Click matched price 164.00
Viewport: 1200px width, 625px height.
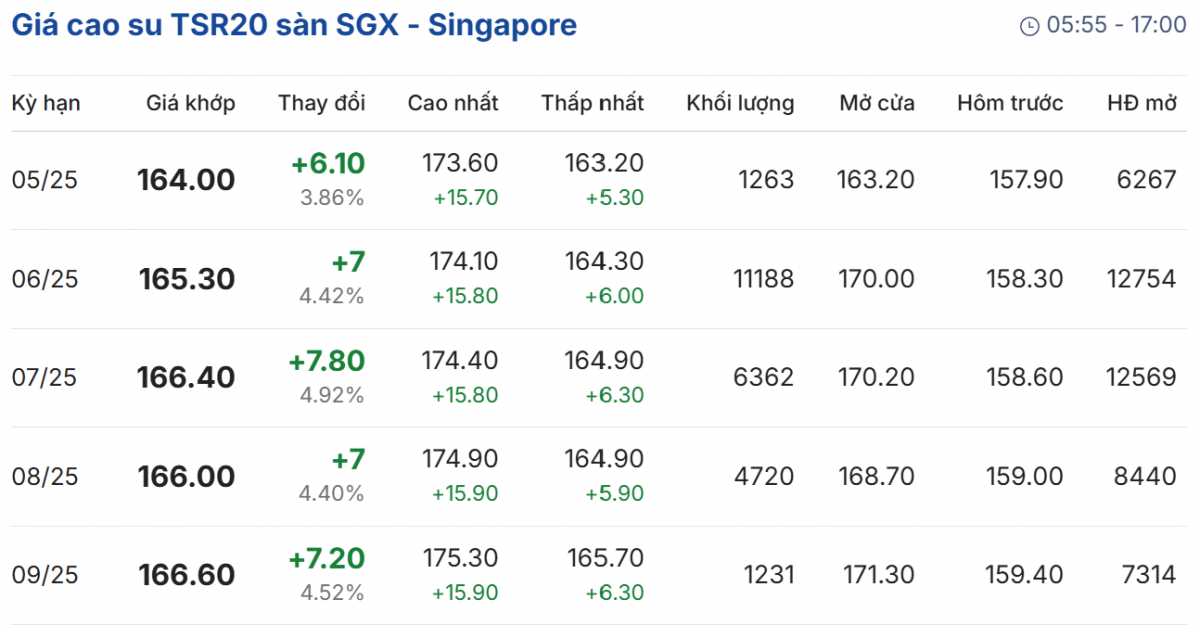[x=186, y=180]
